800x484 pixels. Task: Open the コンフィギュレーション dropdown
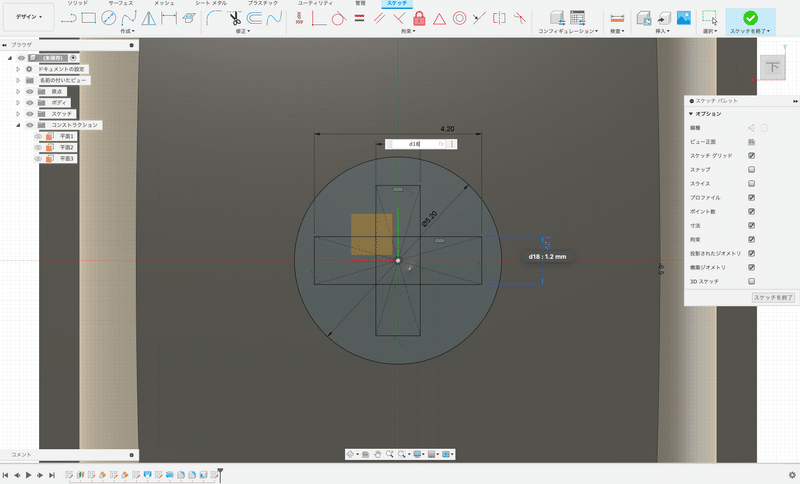(x=568, y=31)
